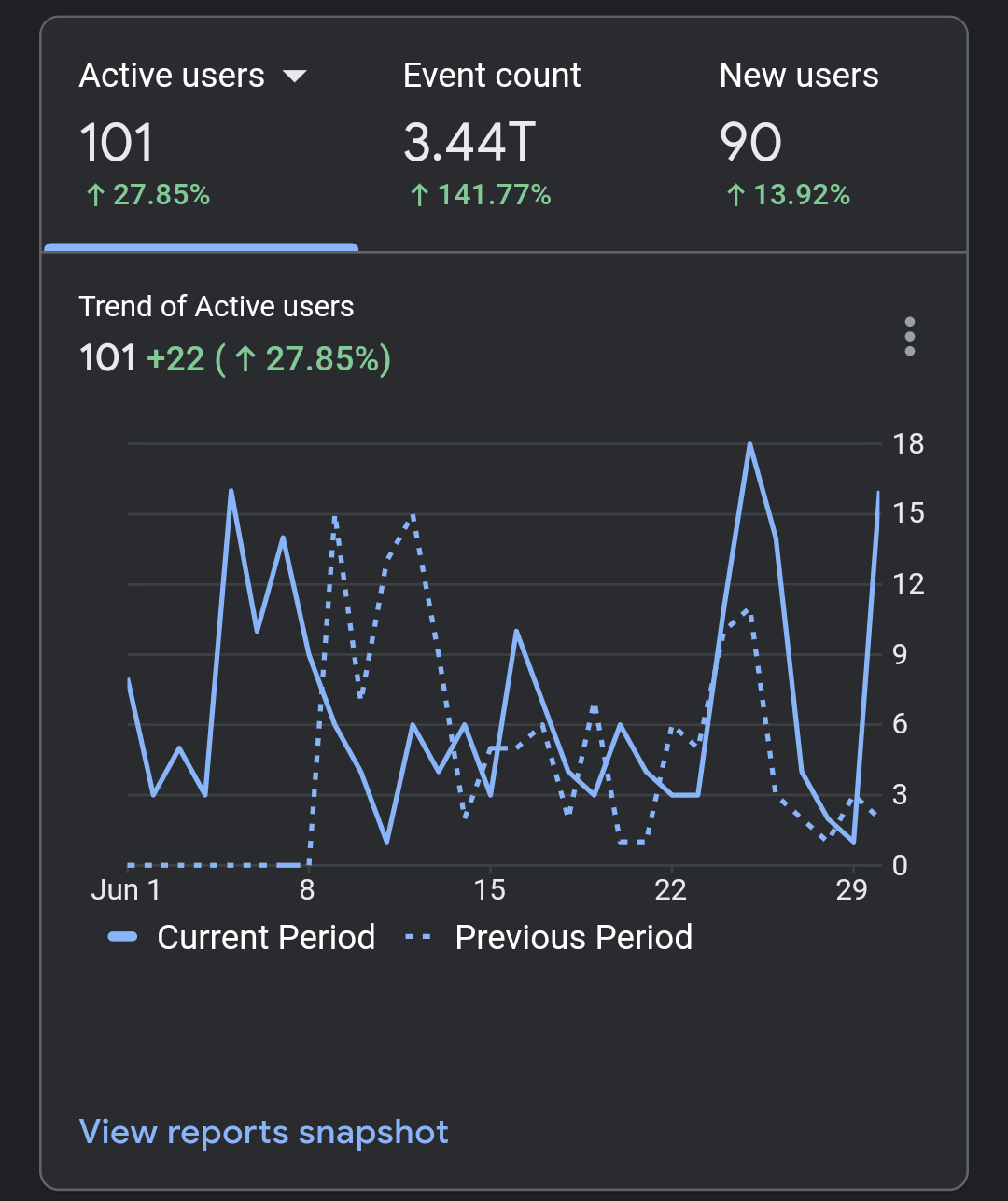Click the 22 date marker on x-axis

coord(670,889)
